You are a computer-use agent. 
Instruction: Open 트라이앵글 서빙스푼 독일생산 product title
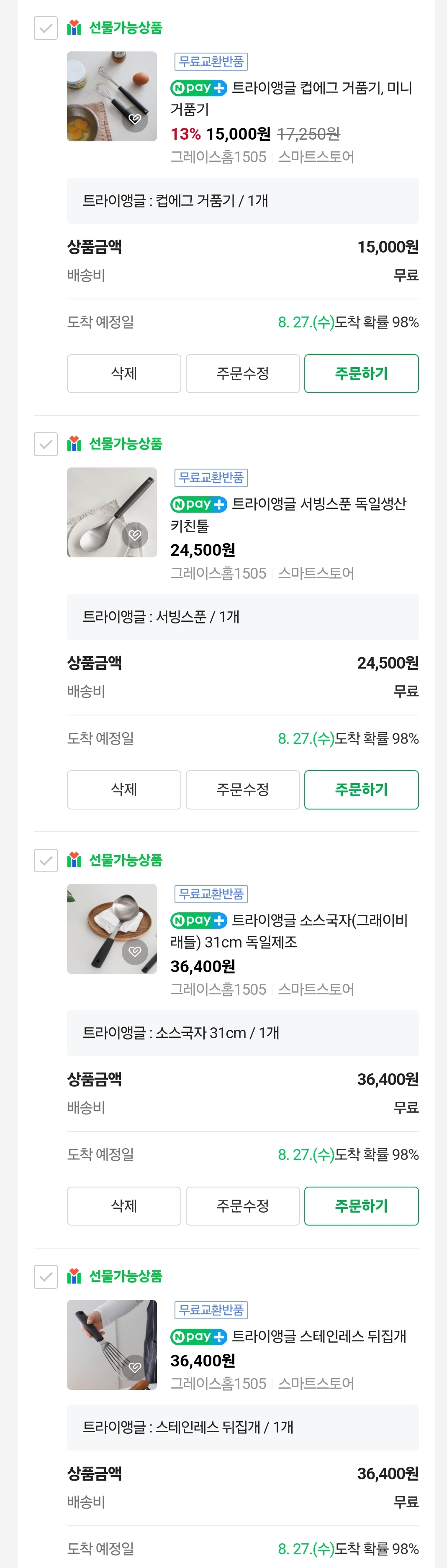(x=319, y=504)
